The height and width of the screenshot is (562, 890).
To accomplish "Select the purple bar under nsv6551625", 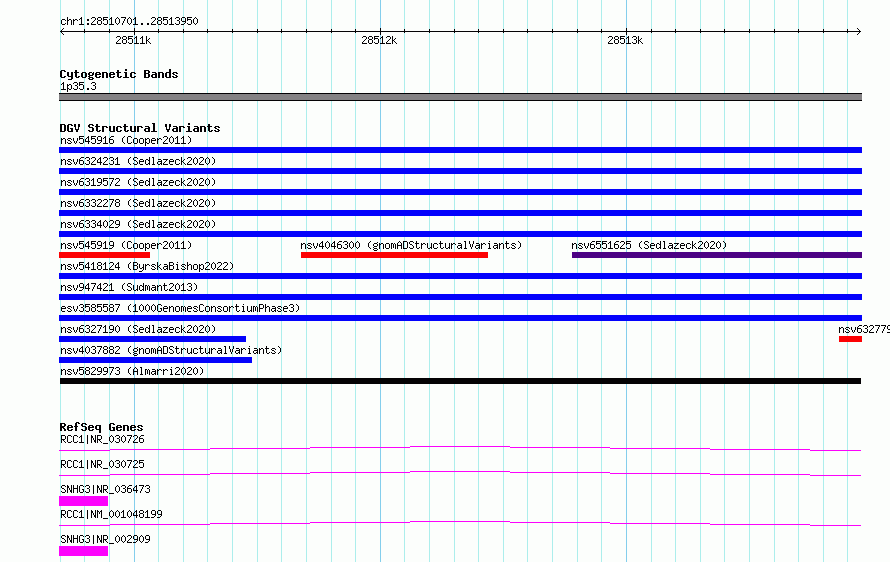I will coord(717,255).
